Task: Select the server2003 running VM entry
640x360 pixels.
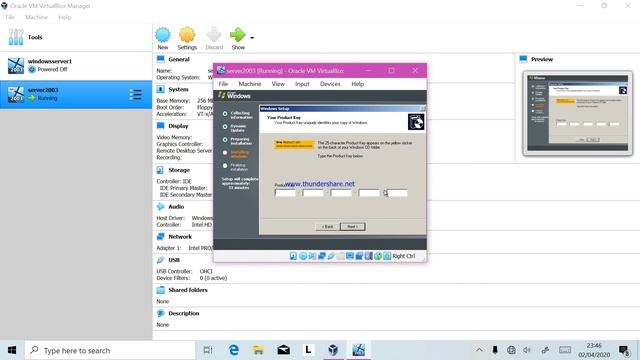Action: point(76,94)
